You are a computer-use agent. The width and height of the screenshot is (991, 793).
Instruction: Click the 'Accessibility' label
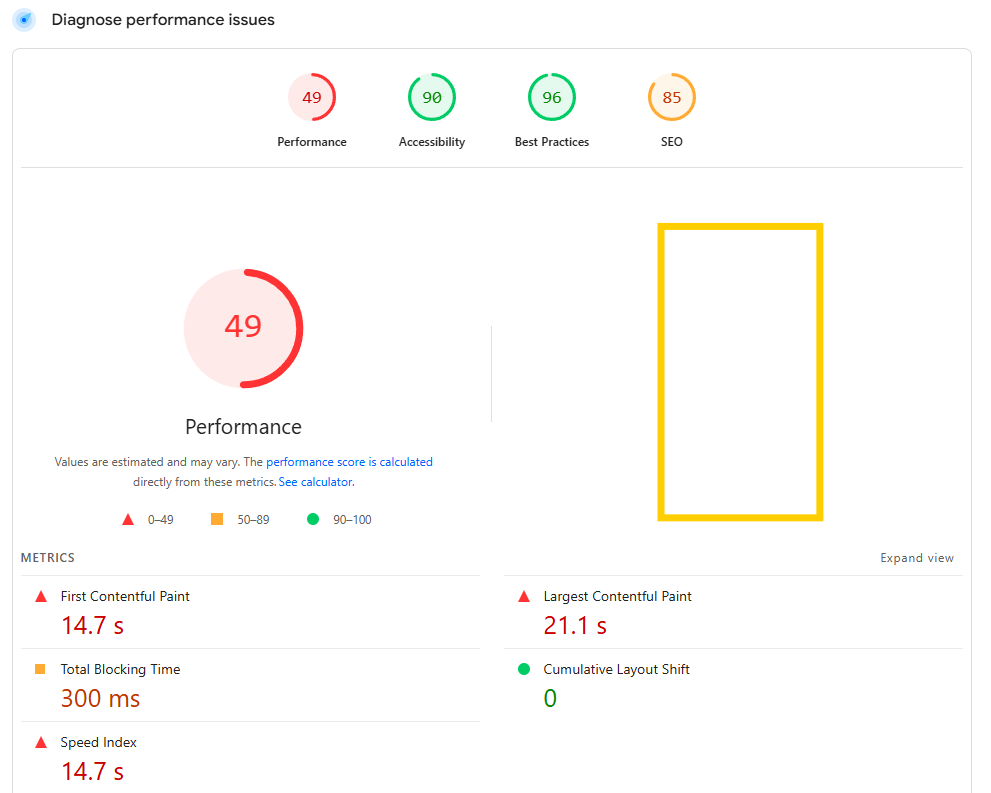click(432, 142)
